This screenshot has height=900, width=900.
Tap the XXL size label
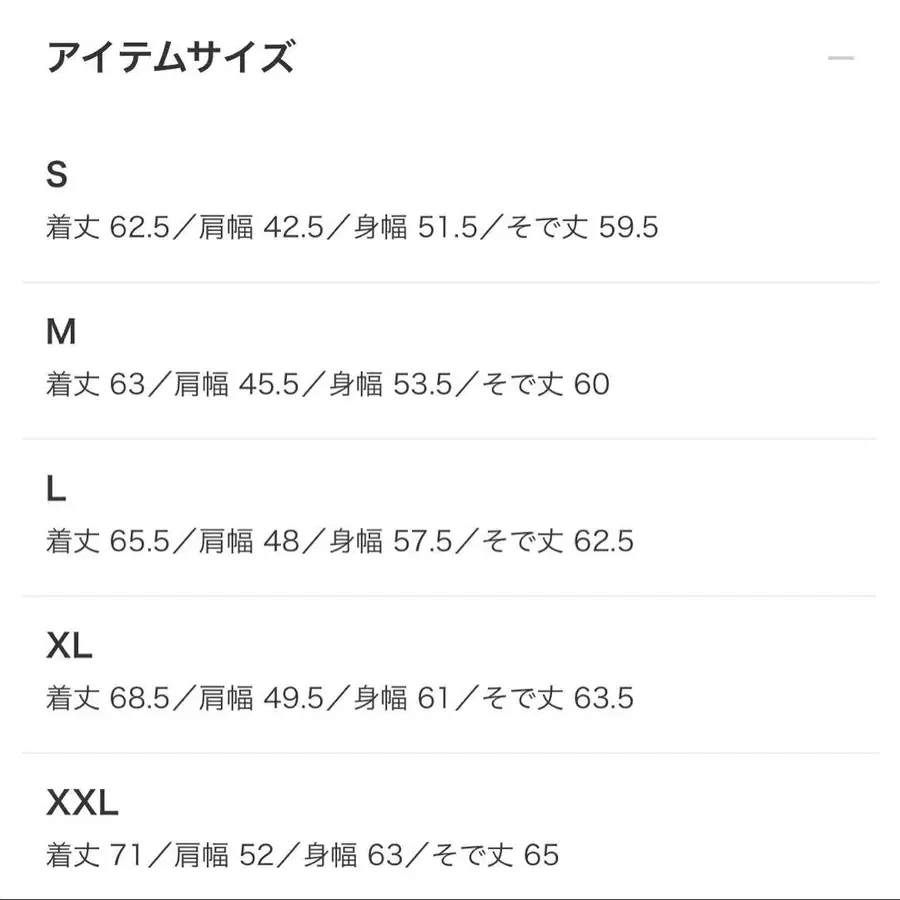(x=82, y=802)
